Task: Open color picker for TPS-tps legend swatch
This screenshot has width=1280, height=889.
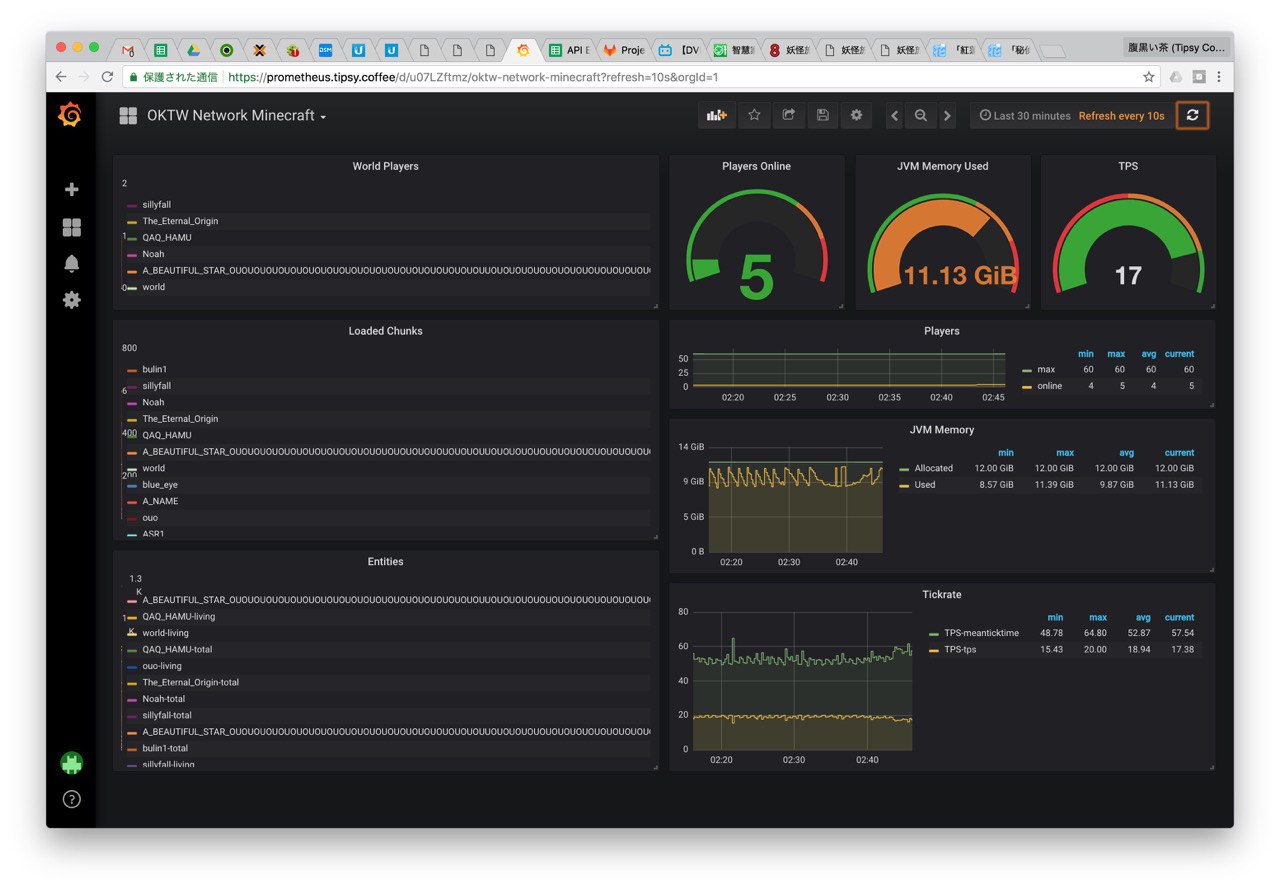Action: [x=934, y=650]
